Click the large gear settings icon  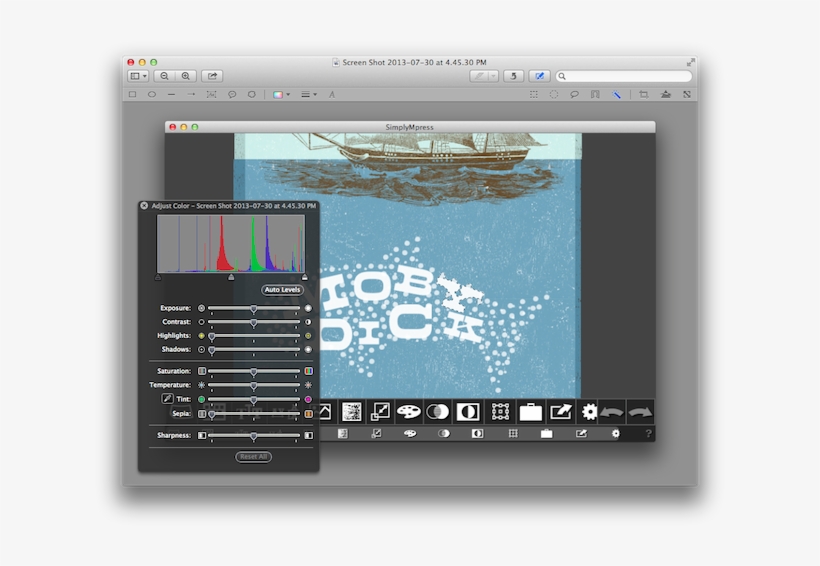(x=589, y=412)
